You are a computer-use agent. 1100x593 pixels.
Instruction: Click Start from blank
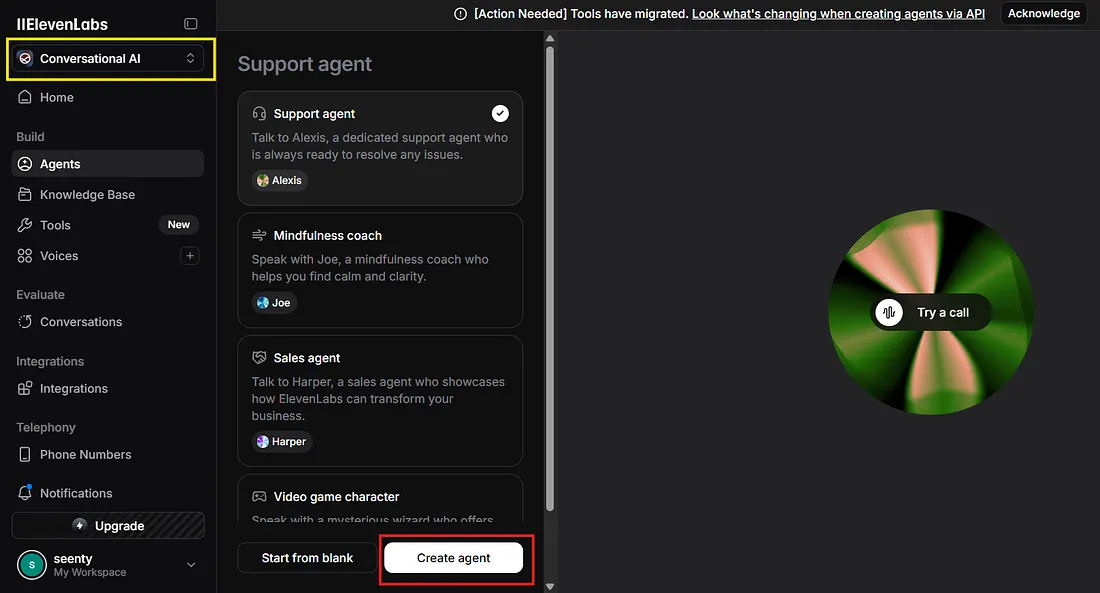coord(307,558)
